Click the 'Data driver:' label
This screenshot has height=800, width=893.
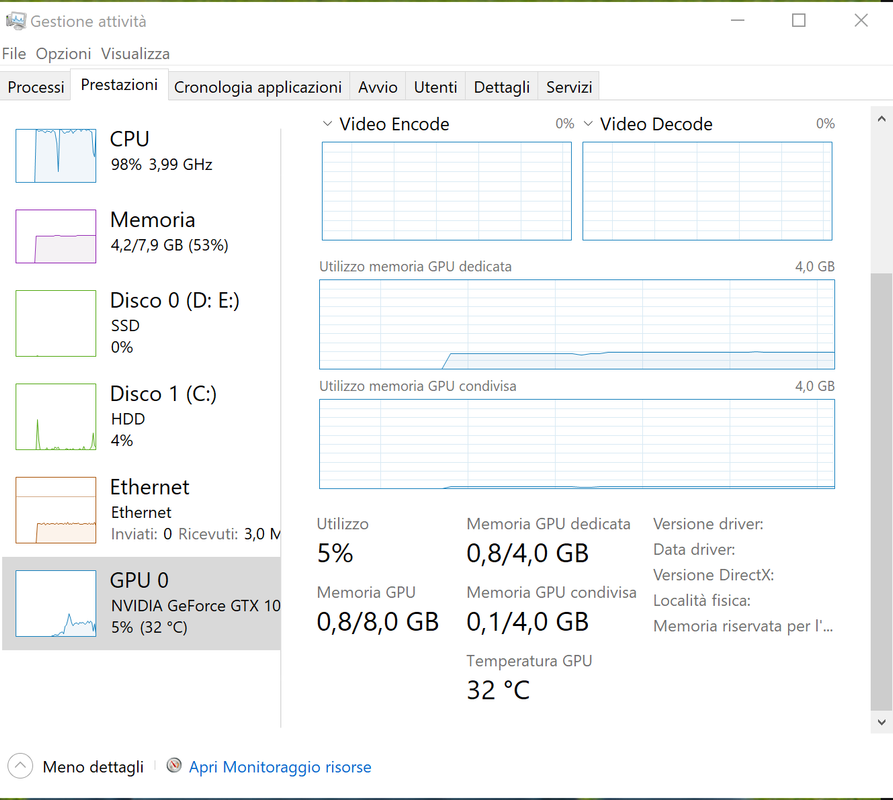(694, 549)
